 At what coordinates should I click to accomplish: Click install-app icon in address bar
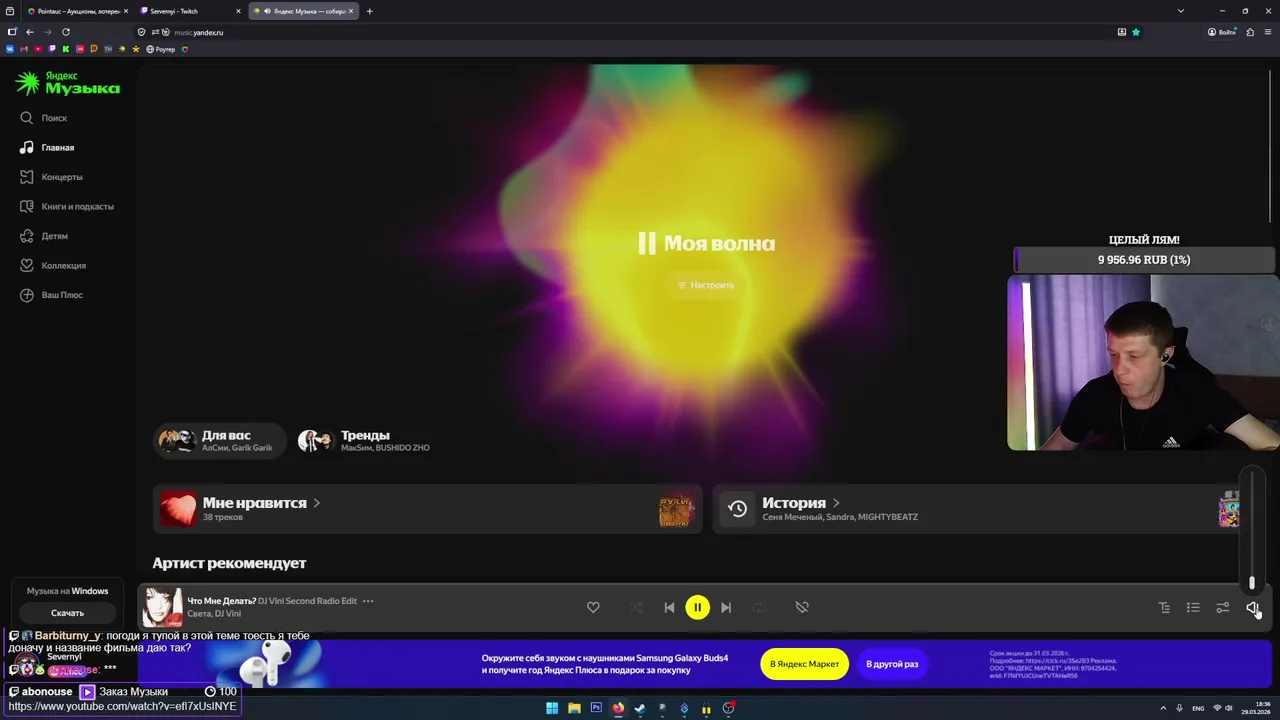click(1122, 32)
